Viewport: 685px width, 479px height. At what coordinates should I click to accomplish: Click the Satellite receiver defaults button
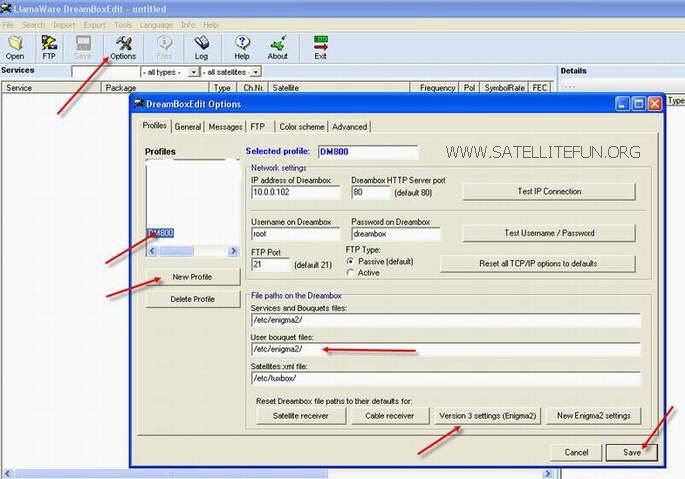(301, 416)
